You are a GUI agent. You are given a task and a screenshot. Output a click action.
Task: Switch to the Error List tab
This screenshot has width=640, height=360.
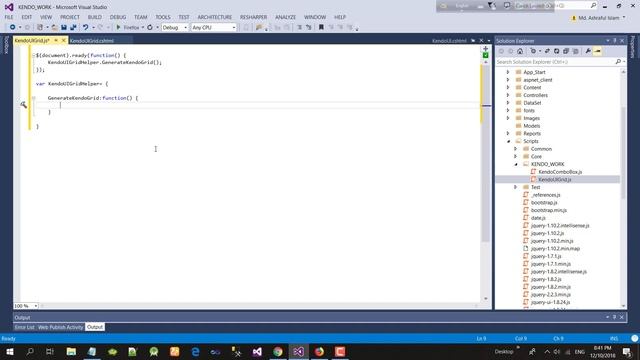pyautogui.click(x=24, y=327)
